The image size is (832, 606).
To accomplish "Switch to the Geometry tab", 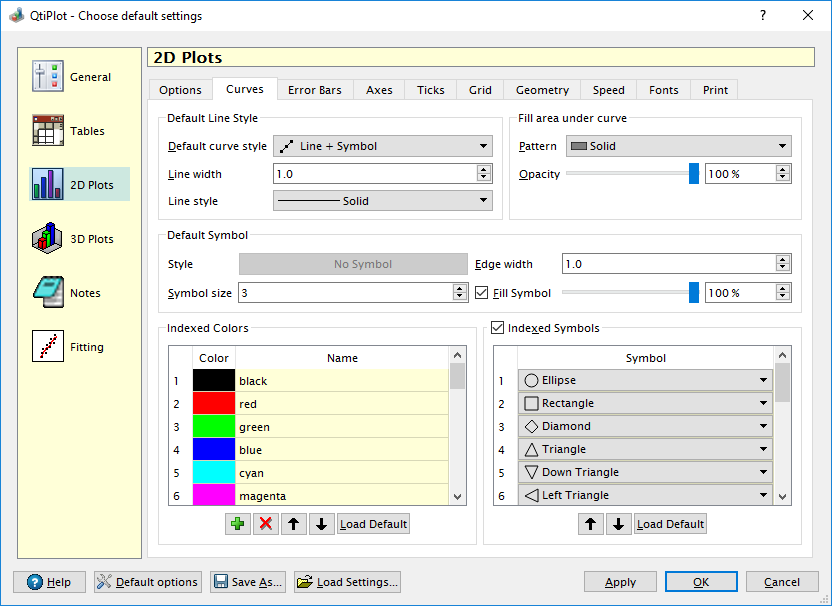I will coord(542,90).
